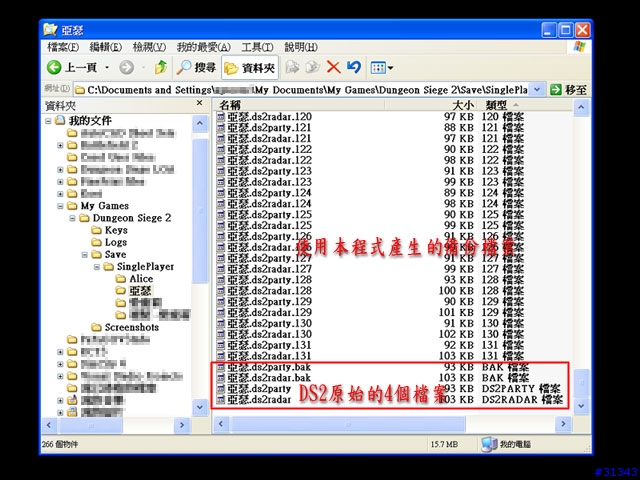
Task: Click the blue Undo arrow icon
Action: (x=354, y=67)
